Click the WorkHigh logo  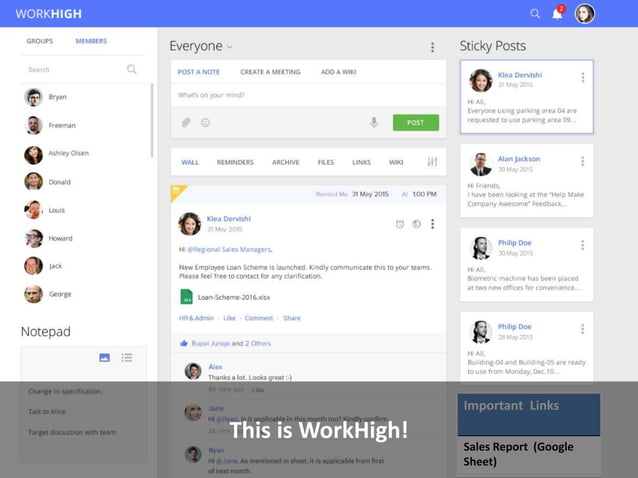(x=49, y=14)
